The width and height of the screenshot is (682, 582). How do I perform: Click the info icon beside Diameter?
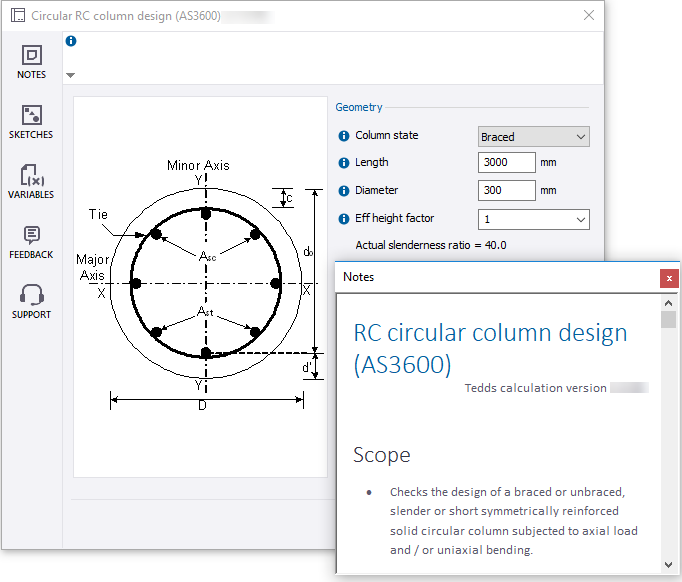tap(344, 191)
